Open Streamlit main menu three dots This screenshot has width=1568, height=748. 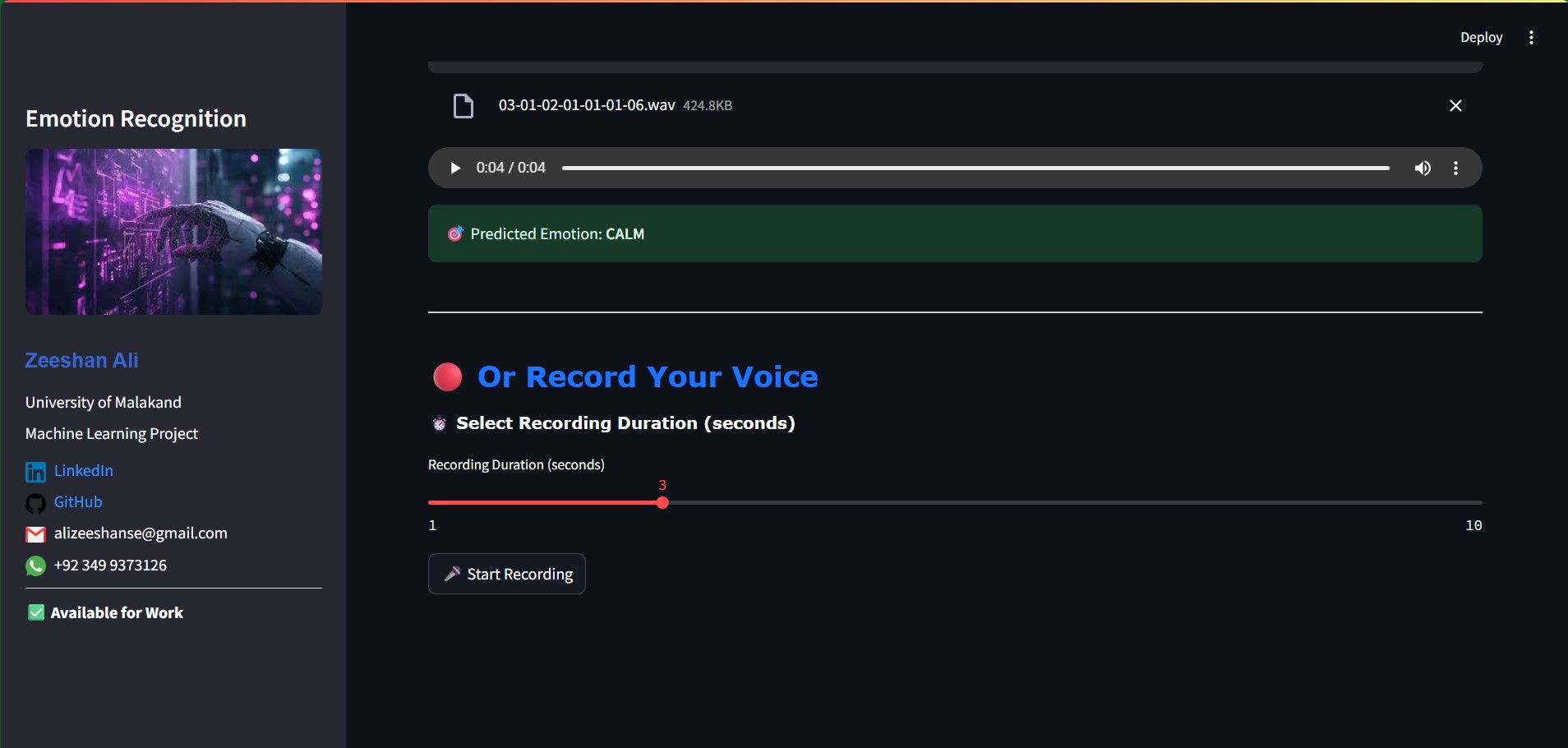[1531, 38]
